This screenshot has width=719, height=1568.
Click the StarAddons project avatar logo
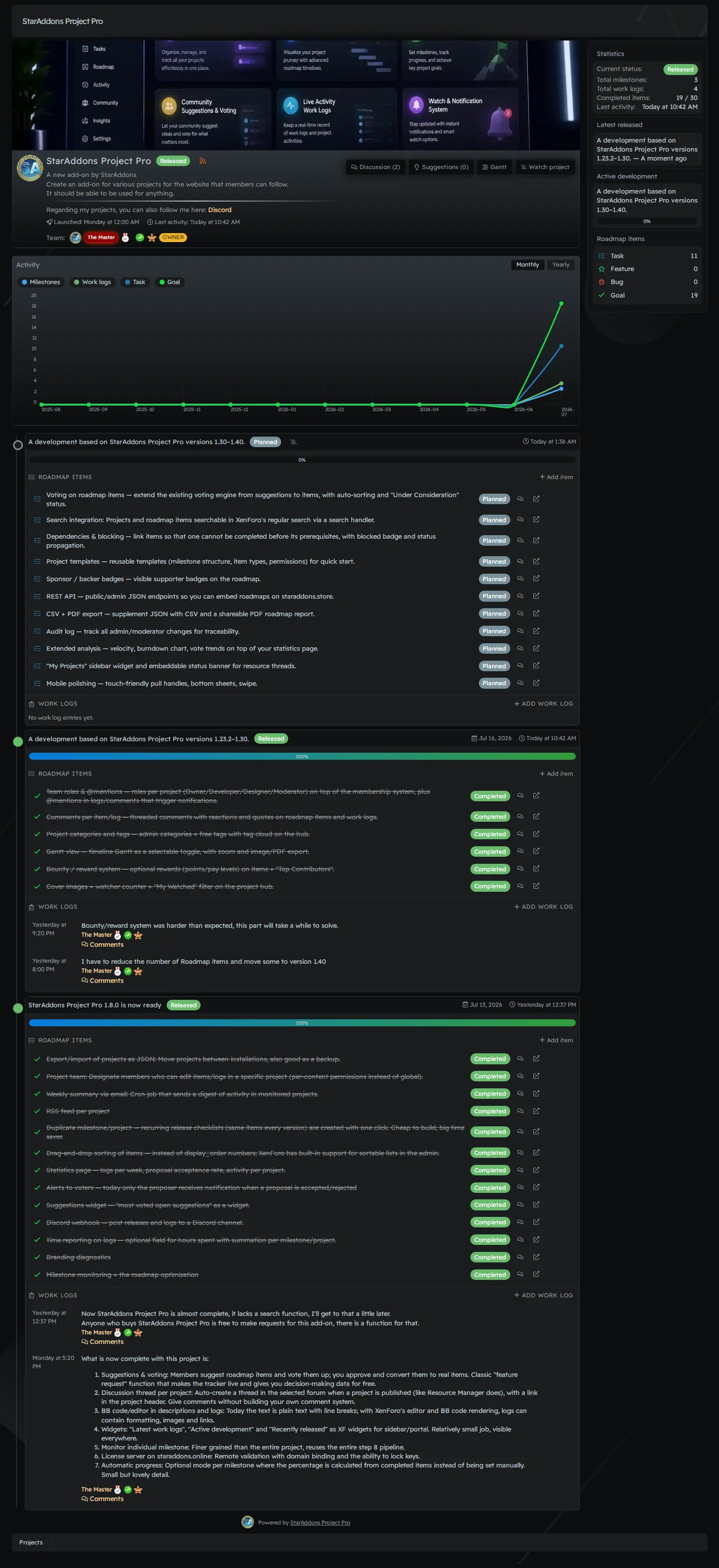pyautogui.click(x=29, y=168)
